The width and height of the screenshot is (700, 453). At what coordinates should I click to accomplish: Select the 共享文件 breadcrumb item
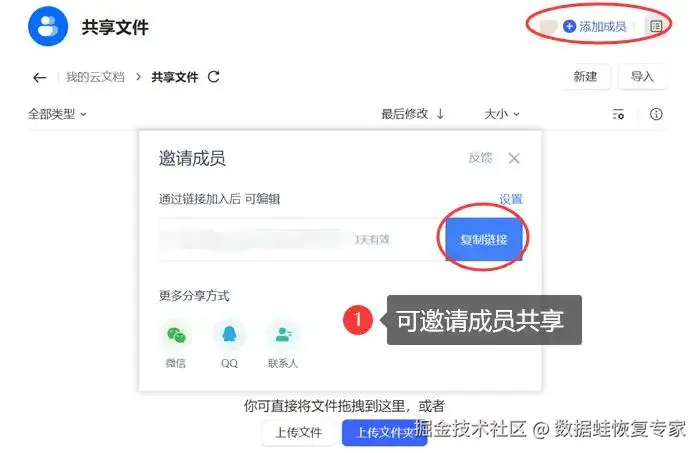[175, 77]
